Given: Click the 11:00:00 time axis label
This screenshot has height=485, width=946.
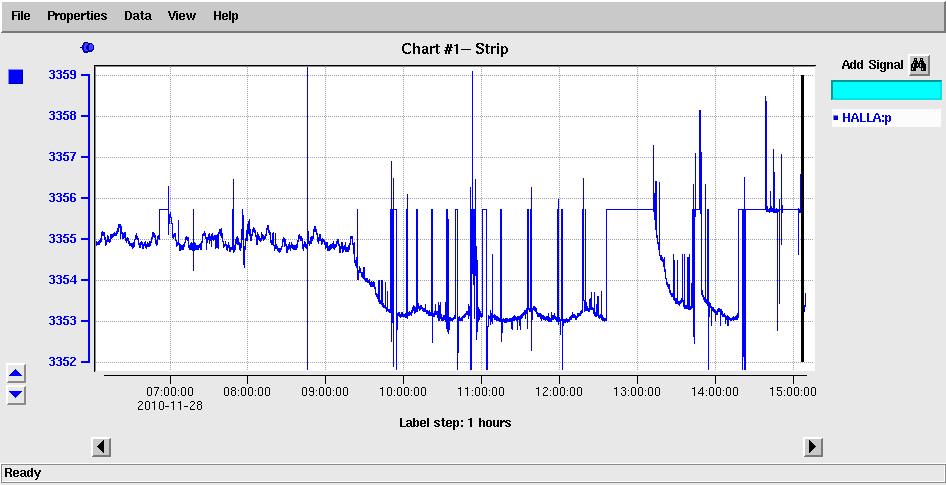Looking at the screenshot, I should (481, 391).
